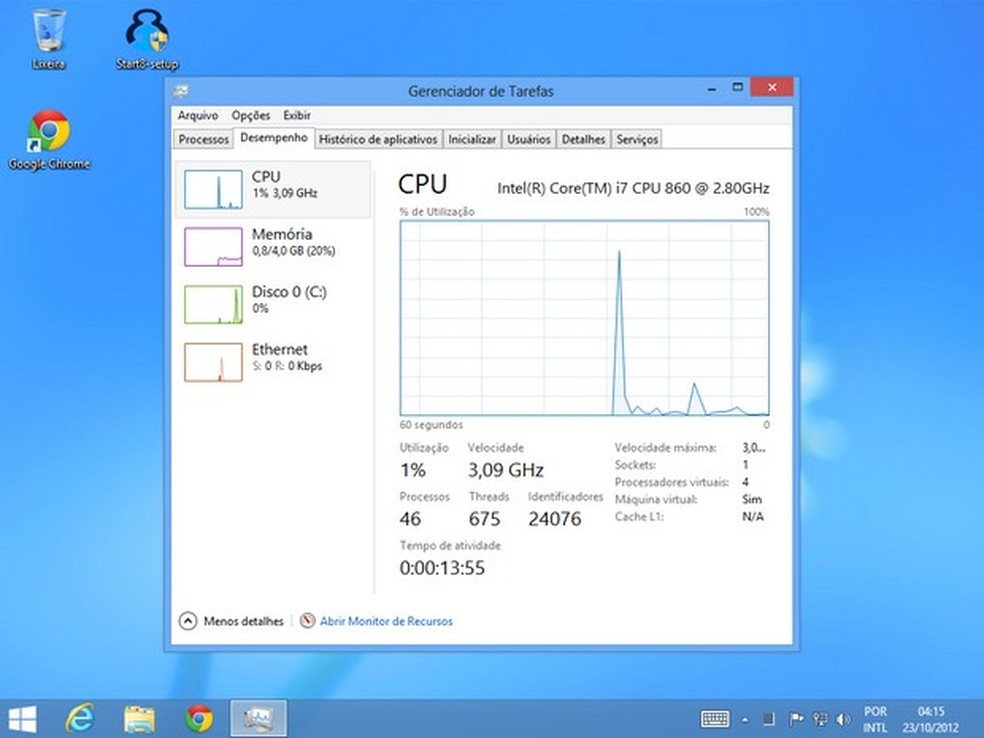Open the network tray icon

[x=820, y=719]
